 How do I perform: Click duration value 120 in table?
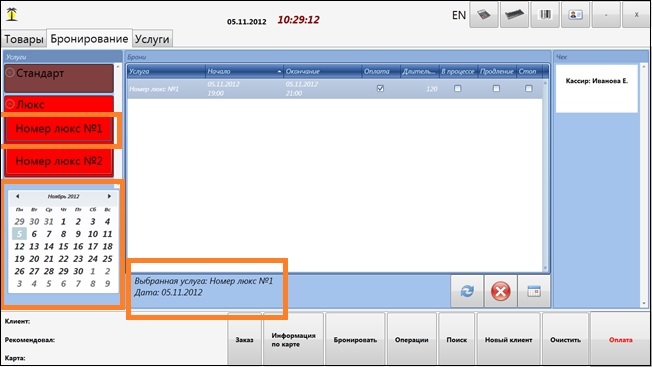pyautogui.click(x=432, y=89)
